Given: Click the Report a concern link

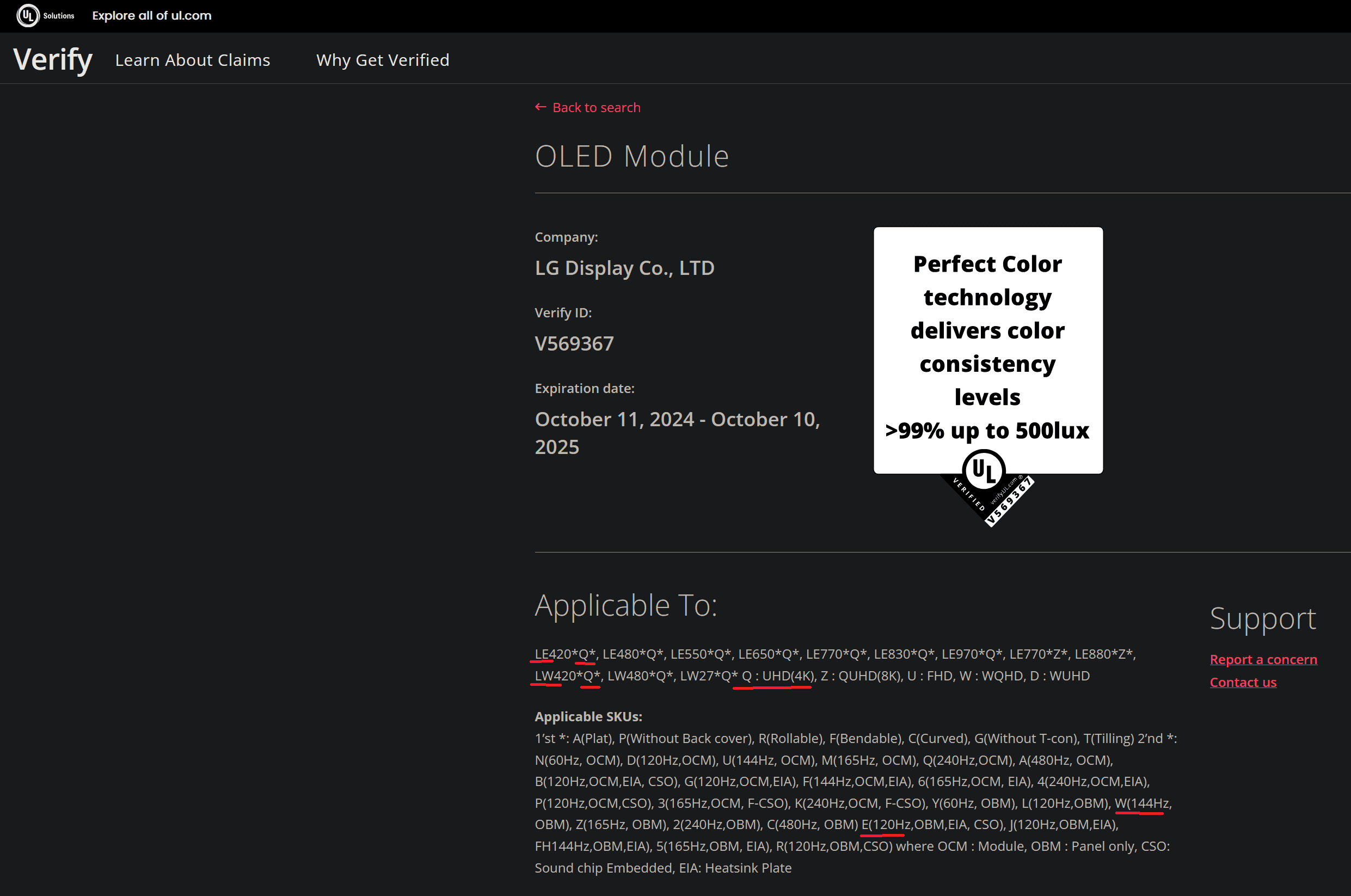Looking at the screenshot, I should point(1263,659).
